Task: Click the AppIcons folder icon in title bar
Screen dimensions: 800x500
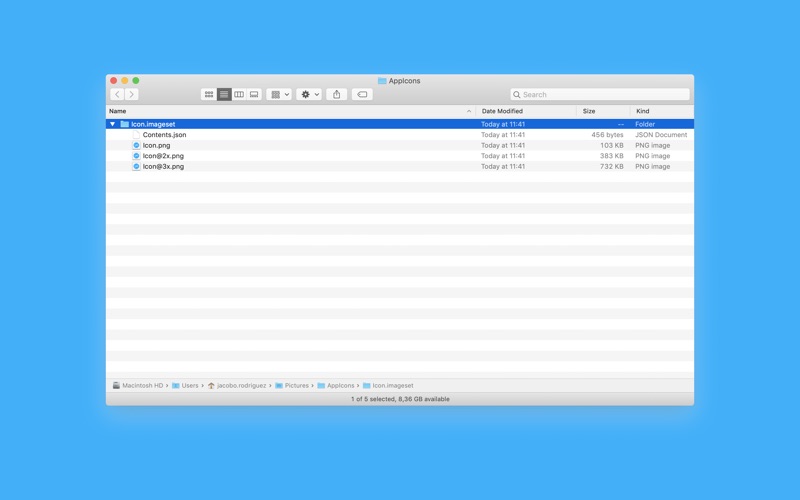Action: 382,81
